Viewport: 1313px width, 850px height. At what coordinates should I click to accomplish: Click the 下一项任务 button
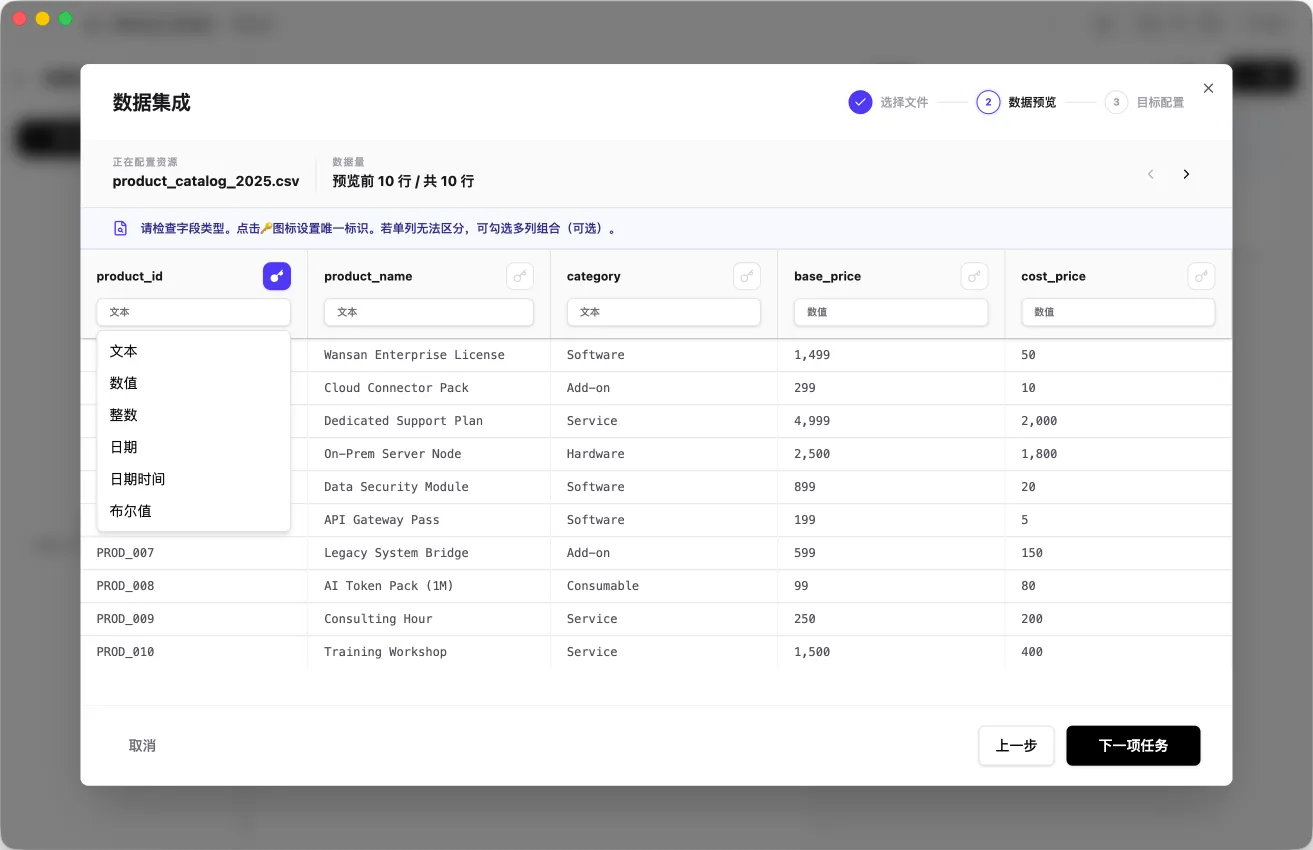[x=1133, y=746]
